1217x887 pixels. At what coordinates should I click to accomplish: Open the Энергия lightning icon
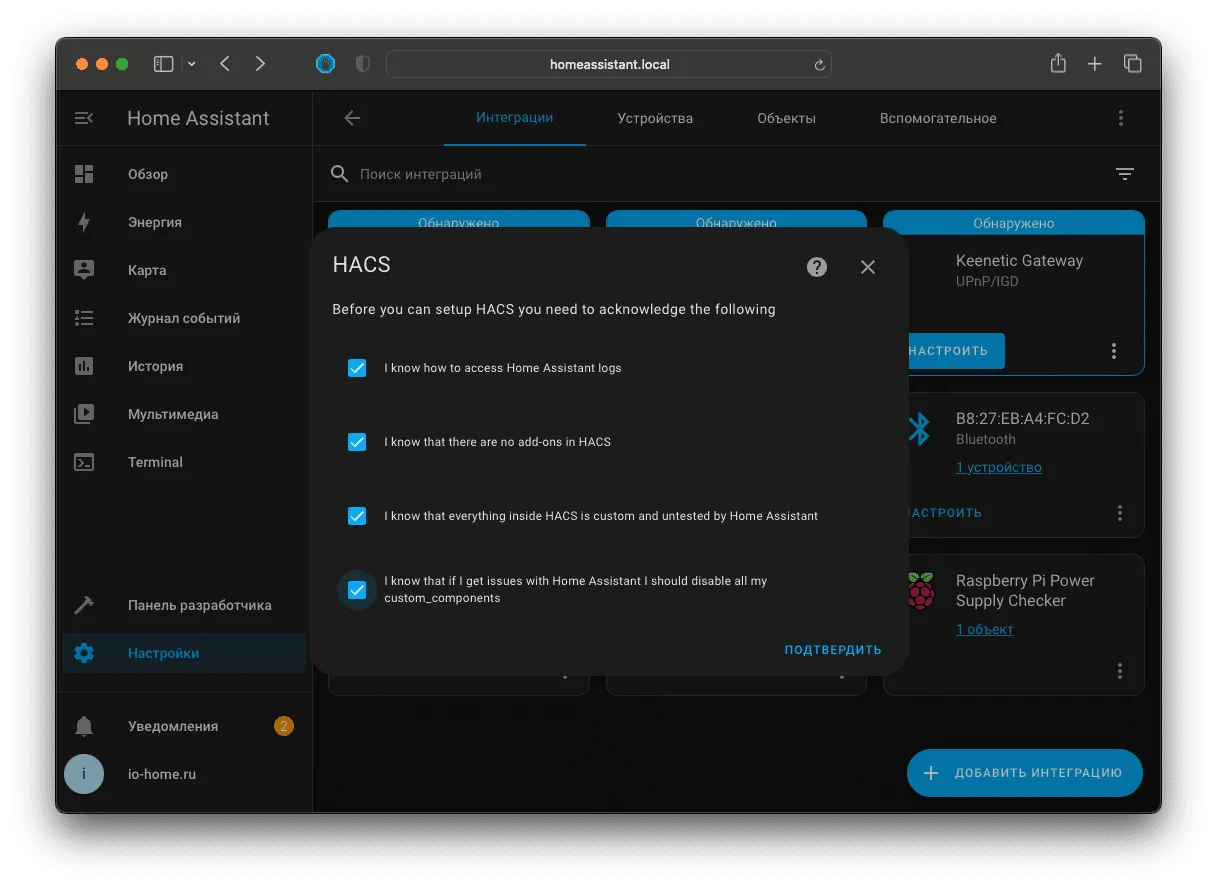point(84,222)
